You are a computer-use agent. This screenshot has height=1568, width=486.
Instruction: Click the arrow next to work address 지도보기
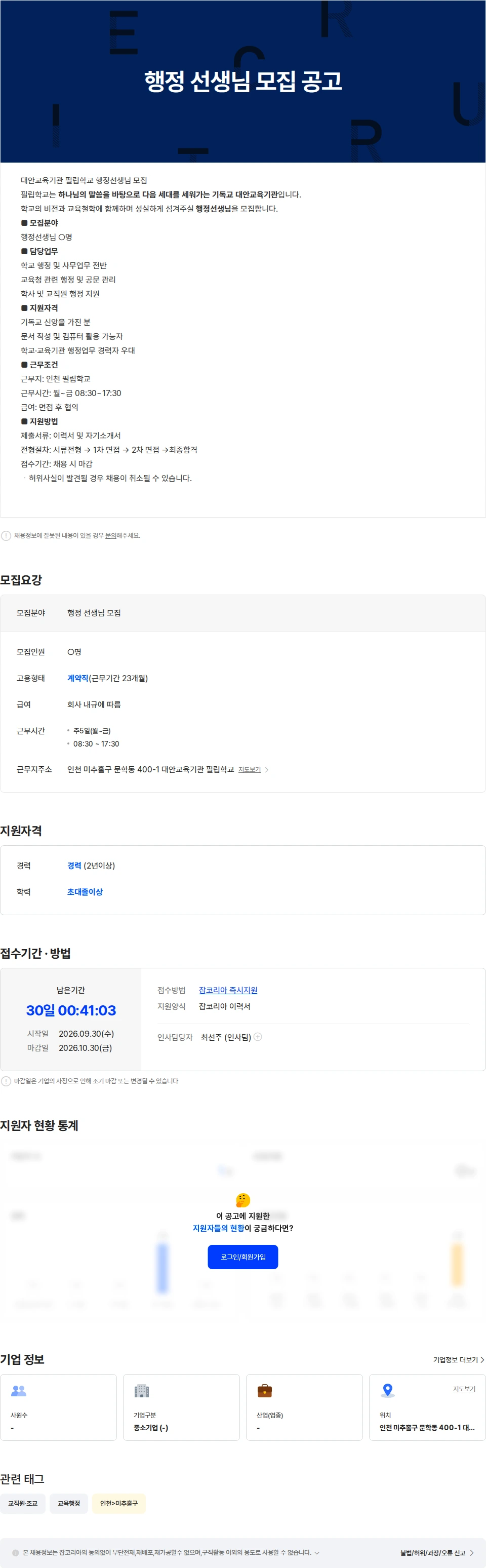click(266, 770)
